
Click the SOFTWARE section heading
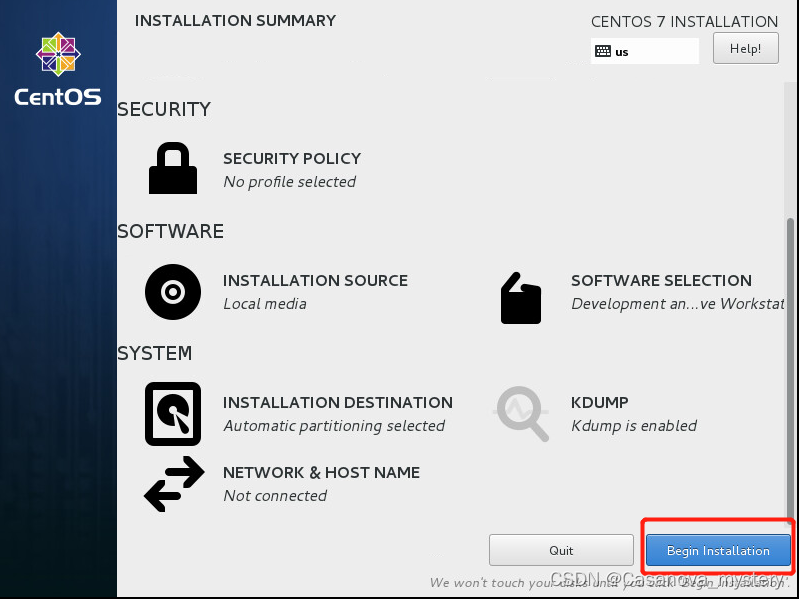[x=171, y=232]
